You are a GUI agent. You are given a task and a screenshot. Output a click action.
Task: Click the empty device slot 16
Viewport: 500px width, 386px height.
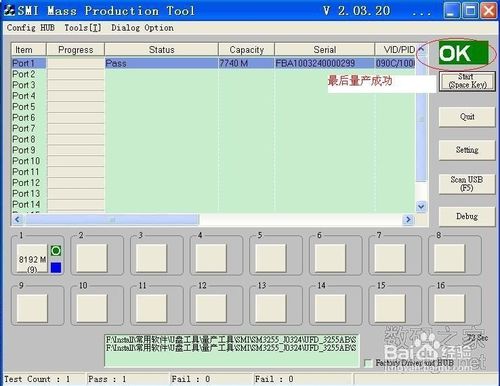[449, 308]
